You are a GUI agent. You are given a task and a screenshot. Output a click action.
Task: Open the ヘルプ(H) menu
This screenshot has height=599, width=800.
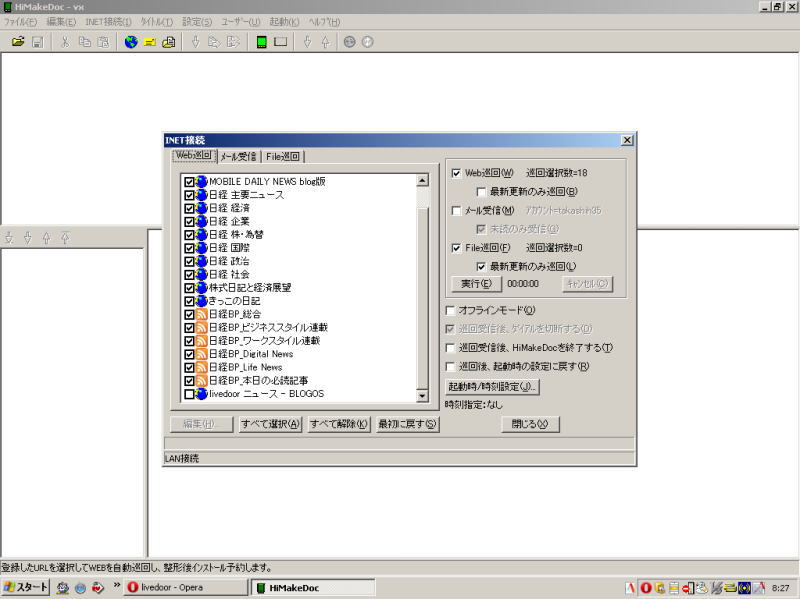click(x=324, y=22)
